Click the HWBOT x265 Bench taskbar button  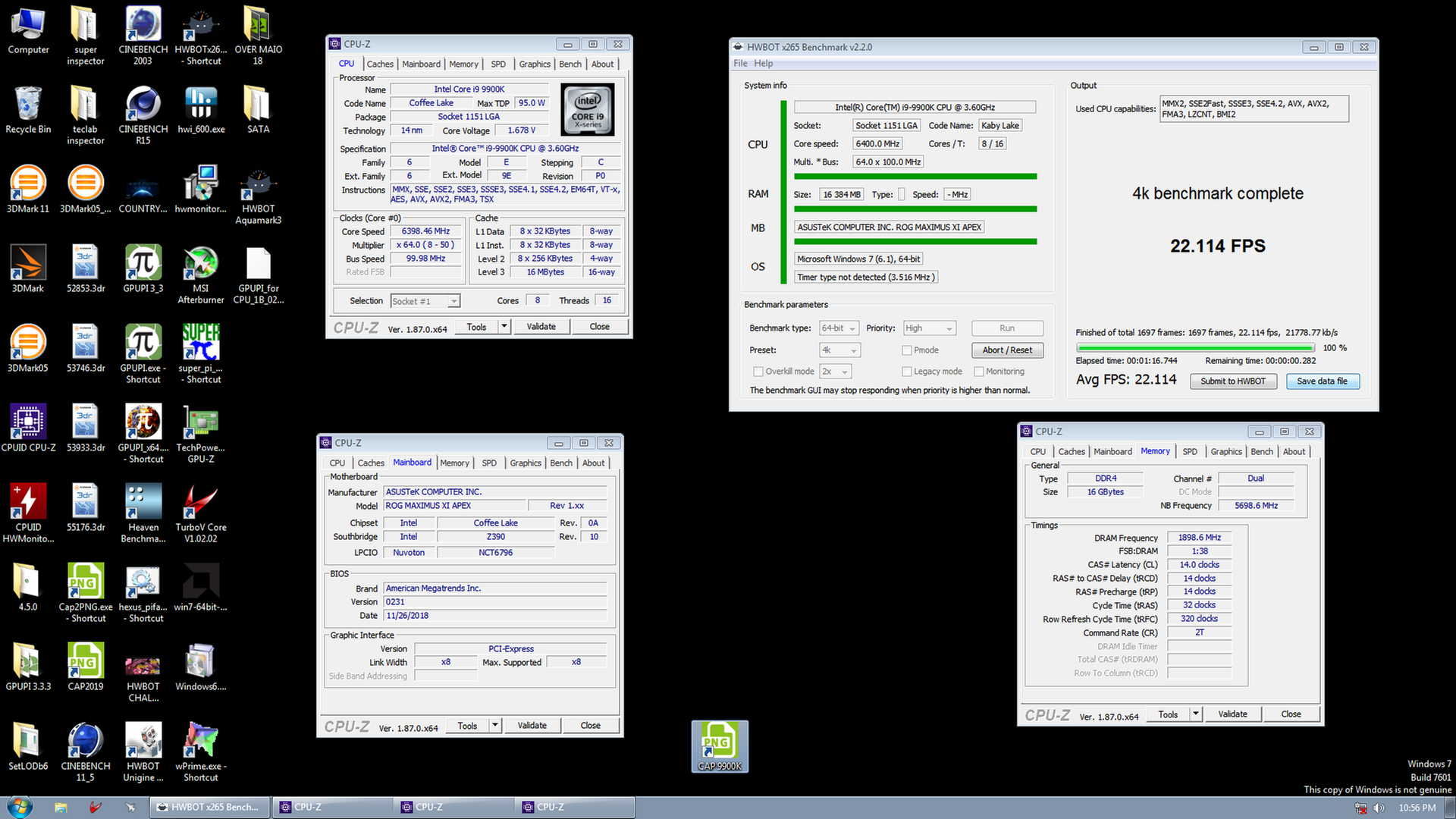(208, 807)
